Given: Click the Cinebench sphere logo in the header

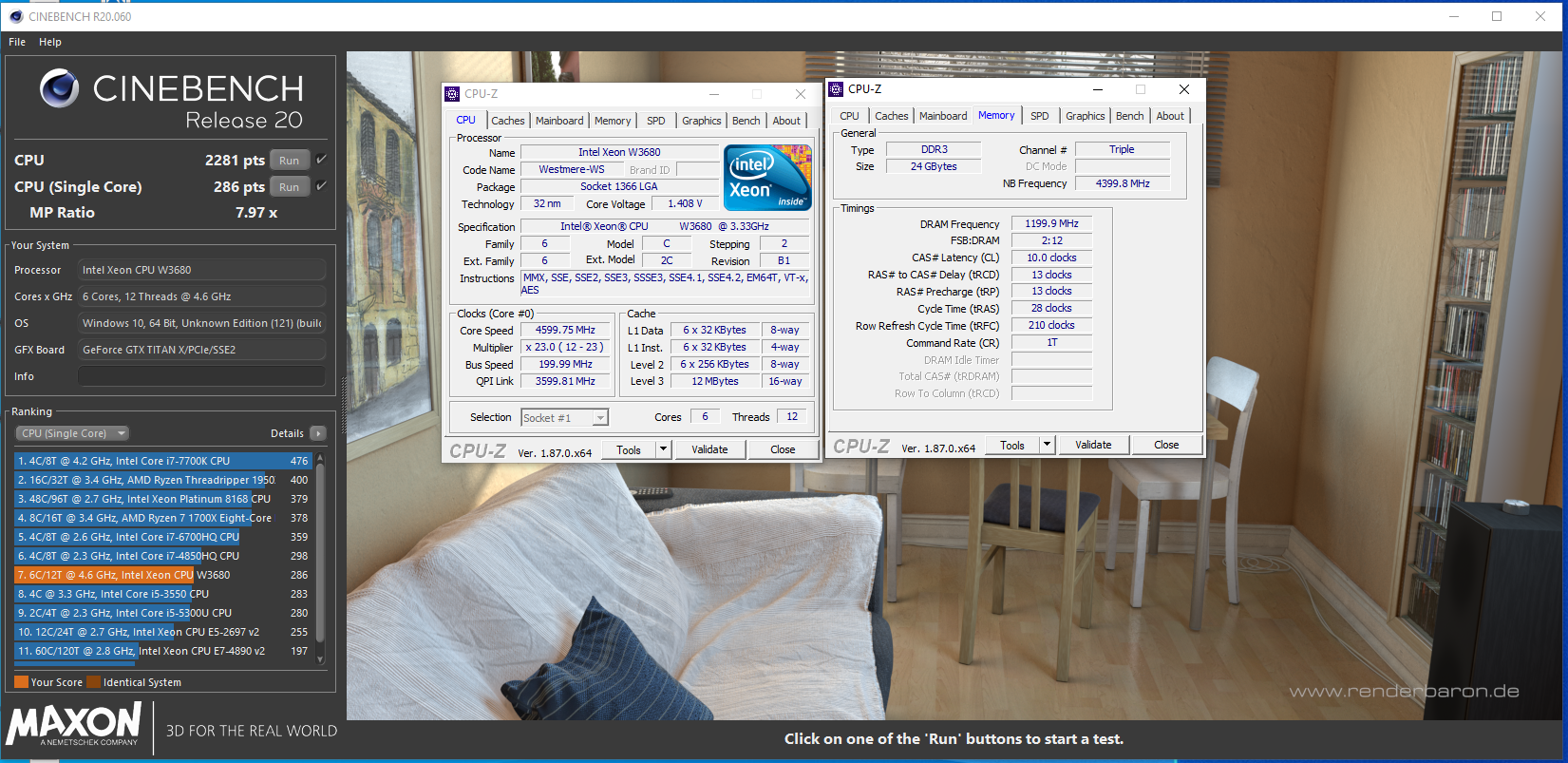Looking at the screenshot, I should pos(60,88).
